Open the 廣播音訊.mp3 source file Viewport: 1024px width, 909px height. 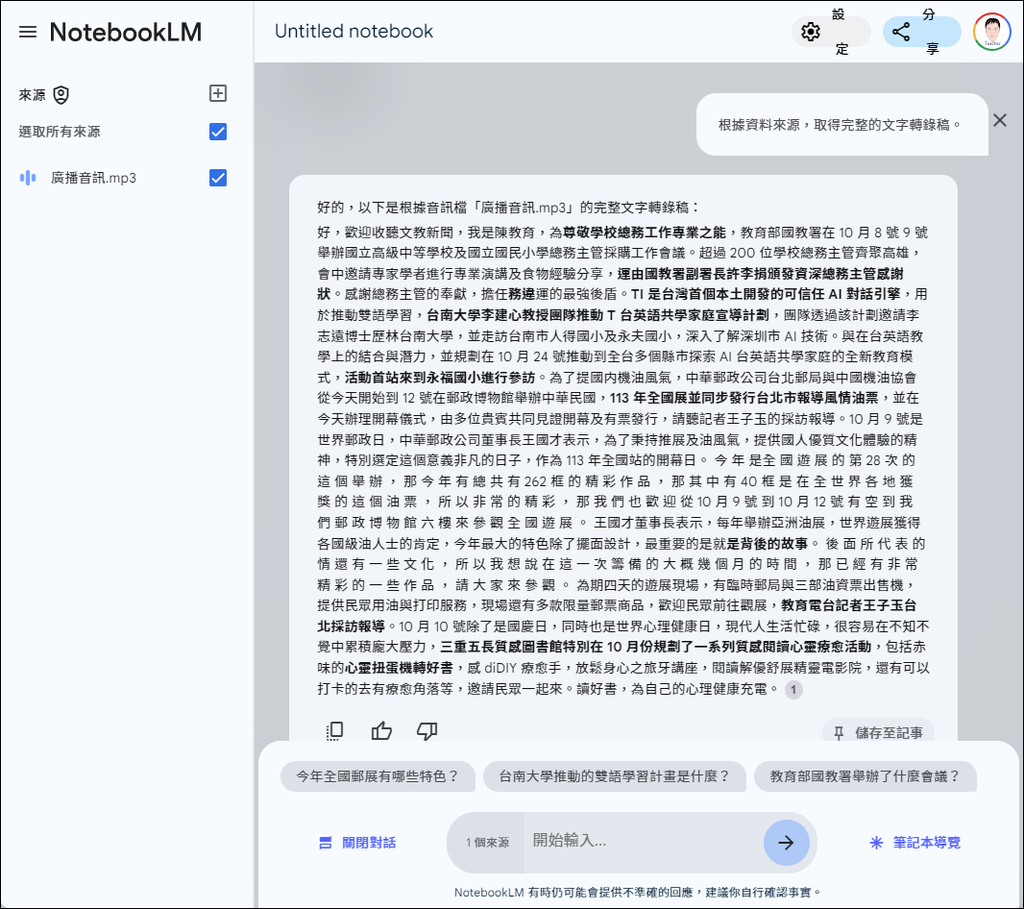point(93,178)
